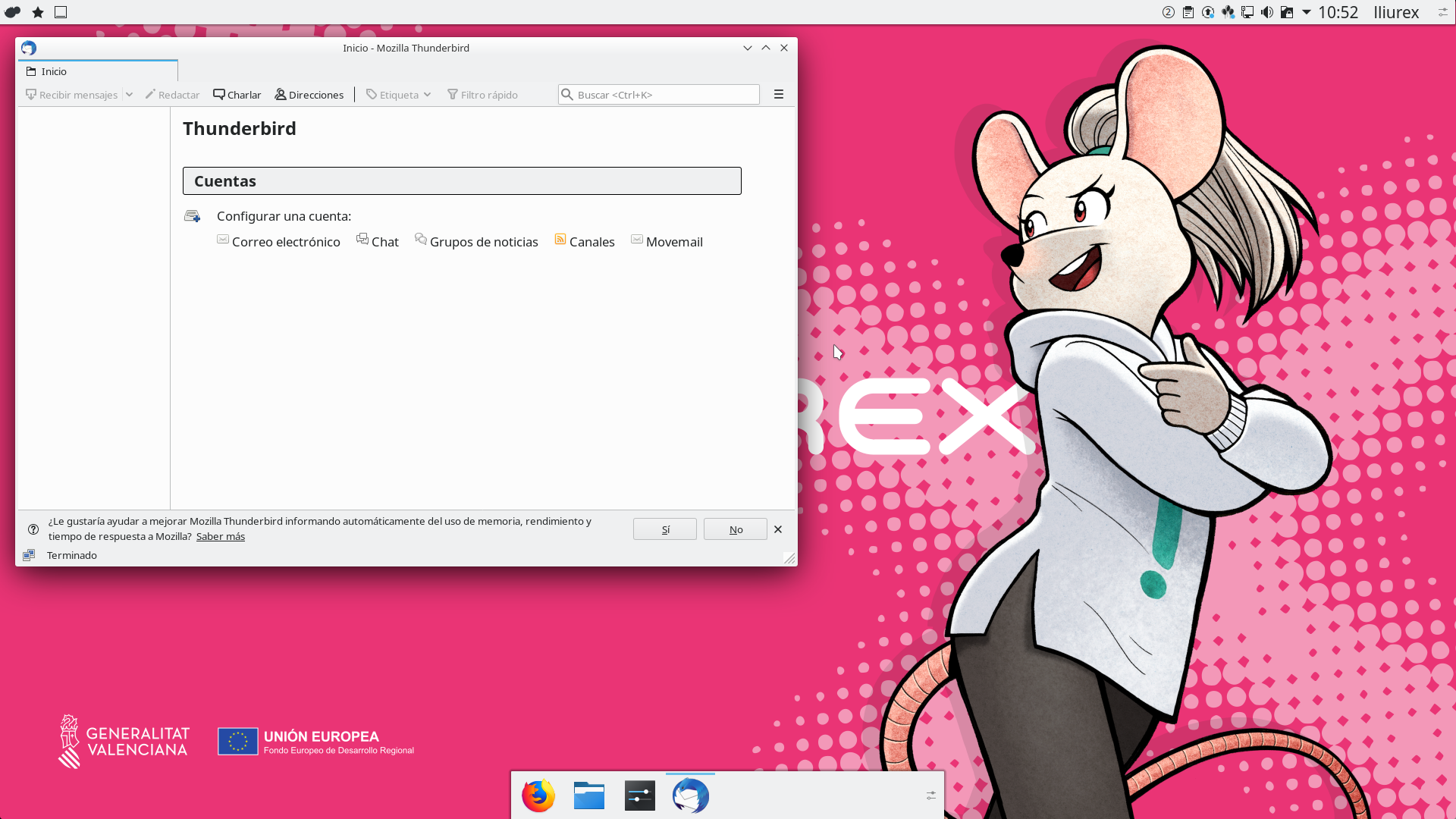Set up a Chat account
The height and width of the screenshot is (819, 1456).
click(x=378, y=241)
